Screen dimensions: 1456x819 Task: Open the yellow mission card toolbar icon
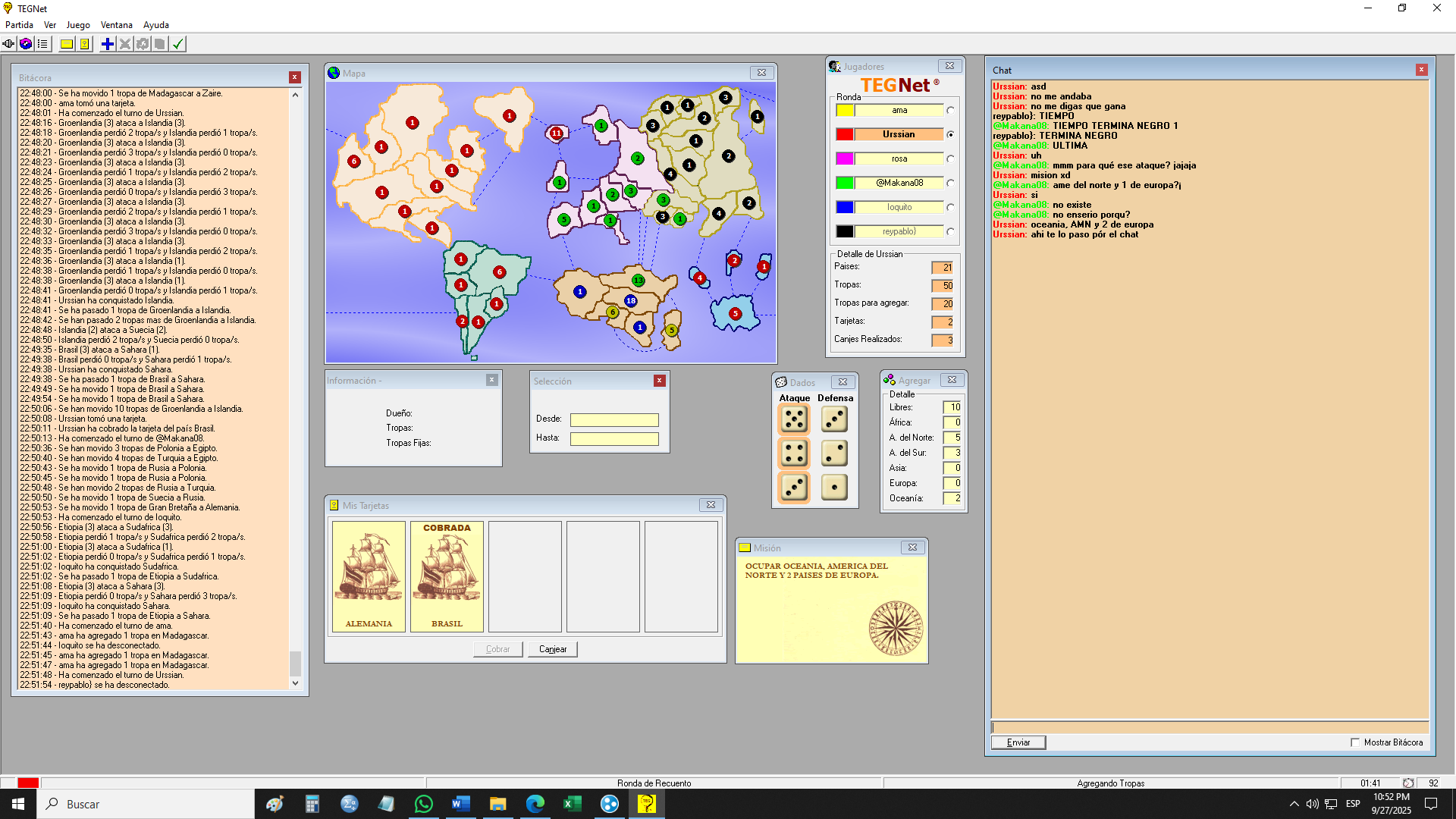[67, 44]
